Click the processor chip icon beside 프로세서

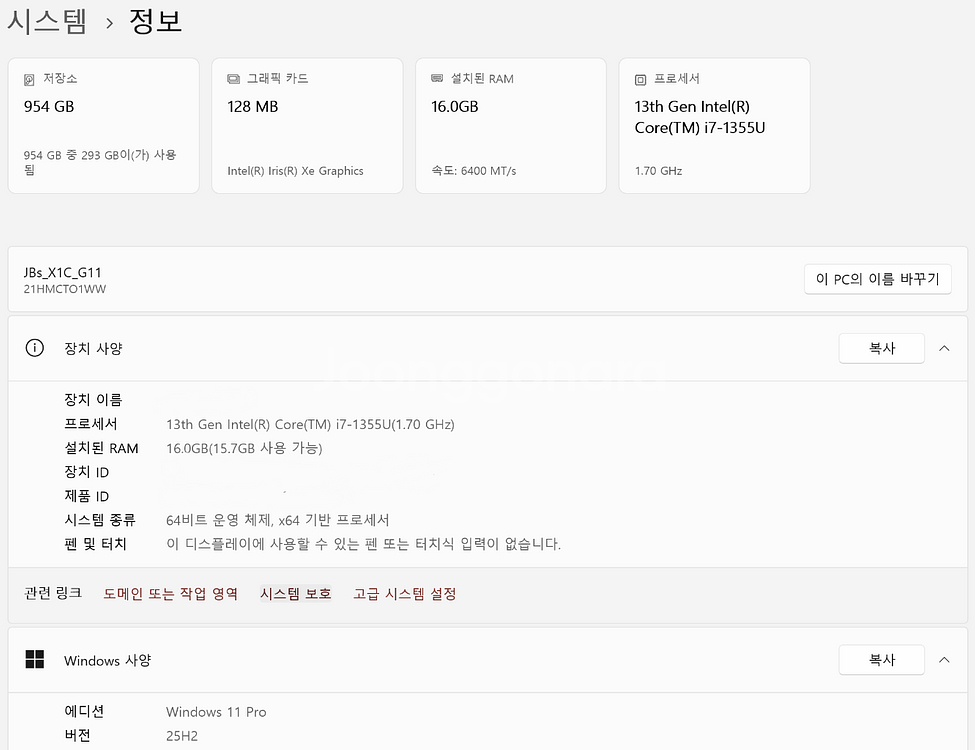641,79
